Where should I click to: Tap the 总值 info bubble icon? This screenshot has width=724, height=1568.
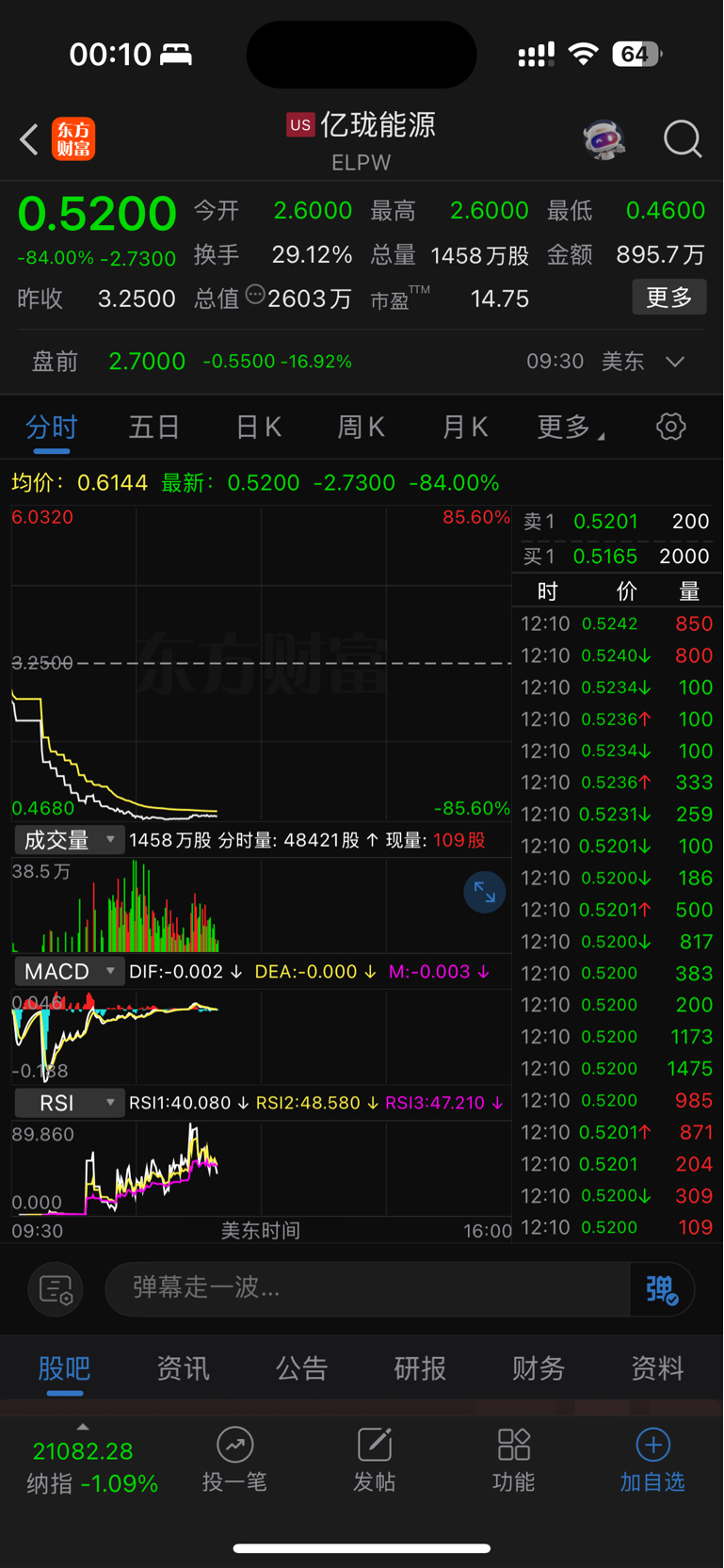click(x=255, y=295)
